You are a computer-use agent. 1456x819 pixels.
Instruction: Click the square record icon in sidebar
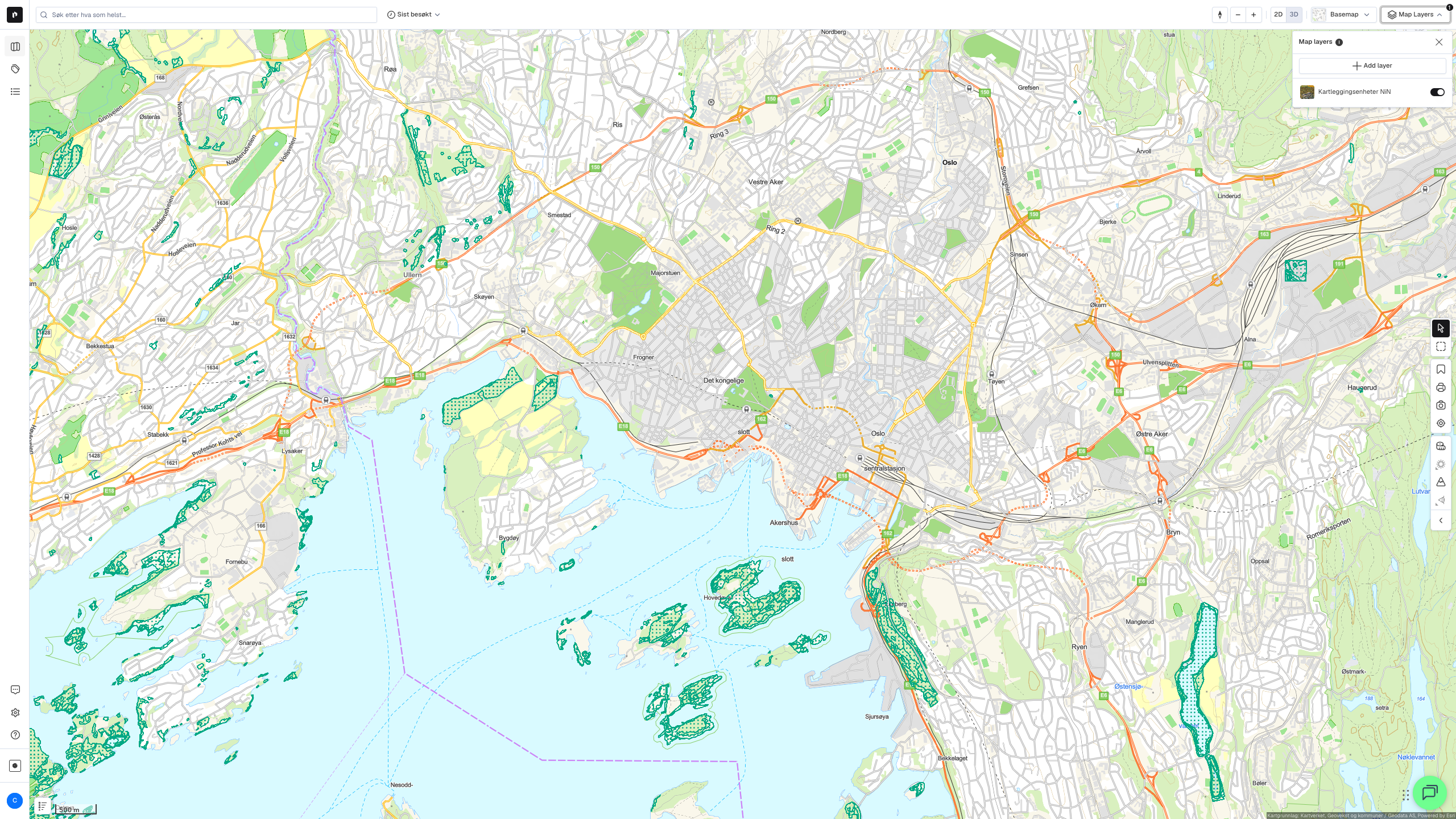pos(15,766)
